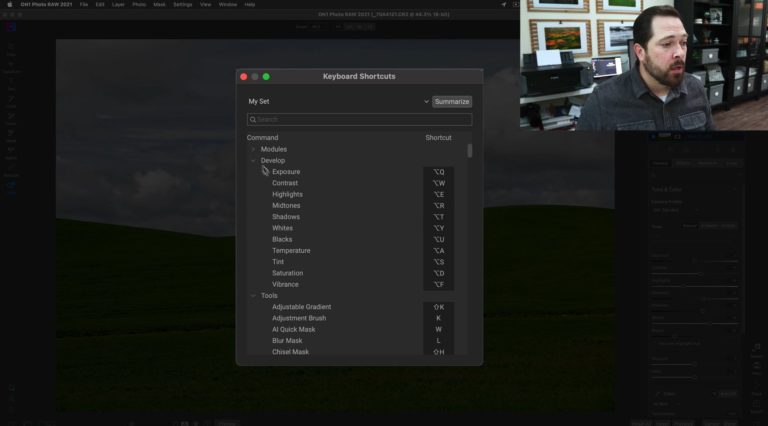Select the Saturation command row

coord(288,273)
